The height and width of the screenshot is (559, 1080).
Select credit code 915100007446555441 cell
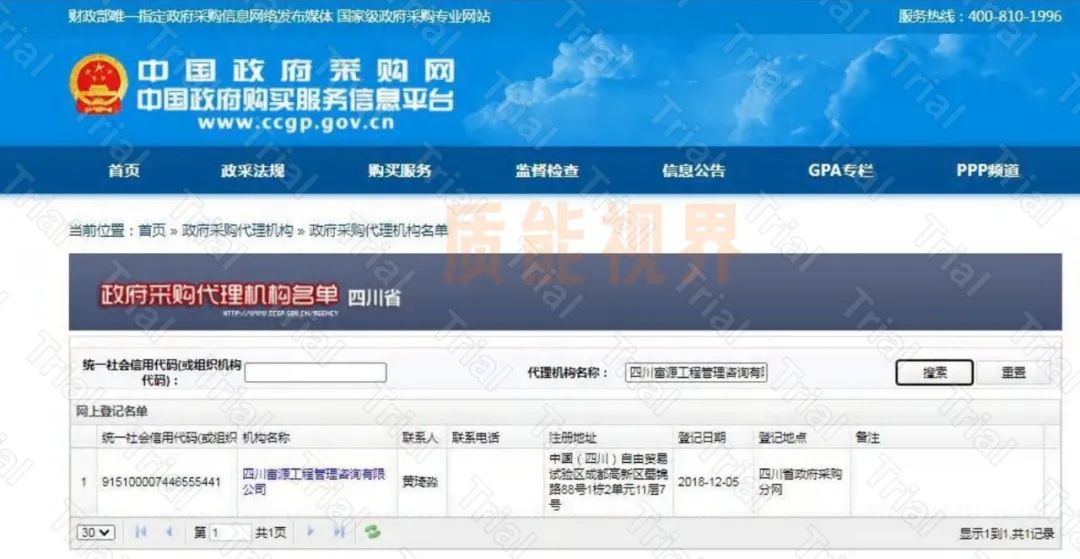tap(167, 482)
